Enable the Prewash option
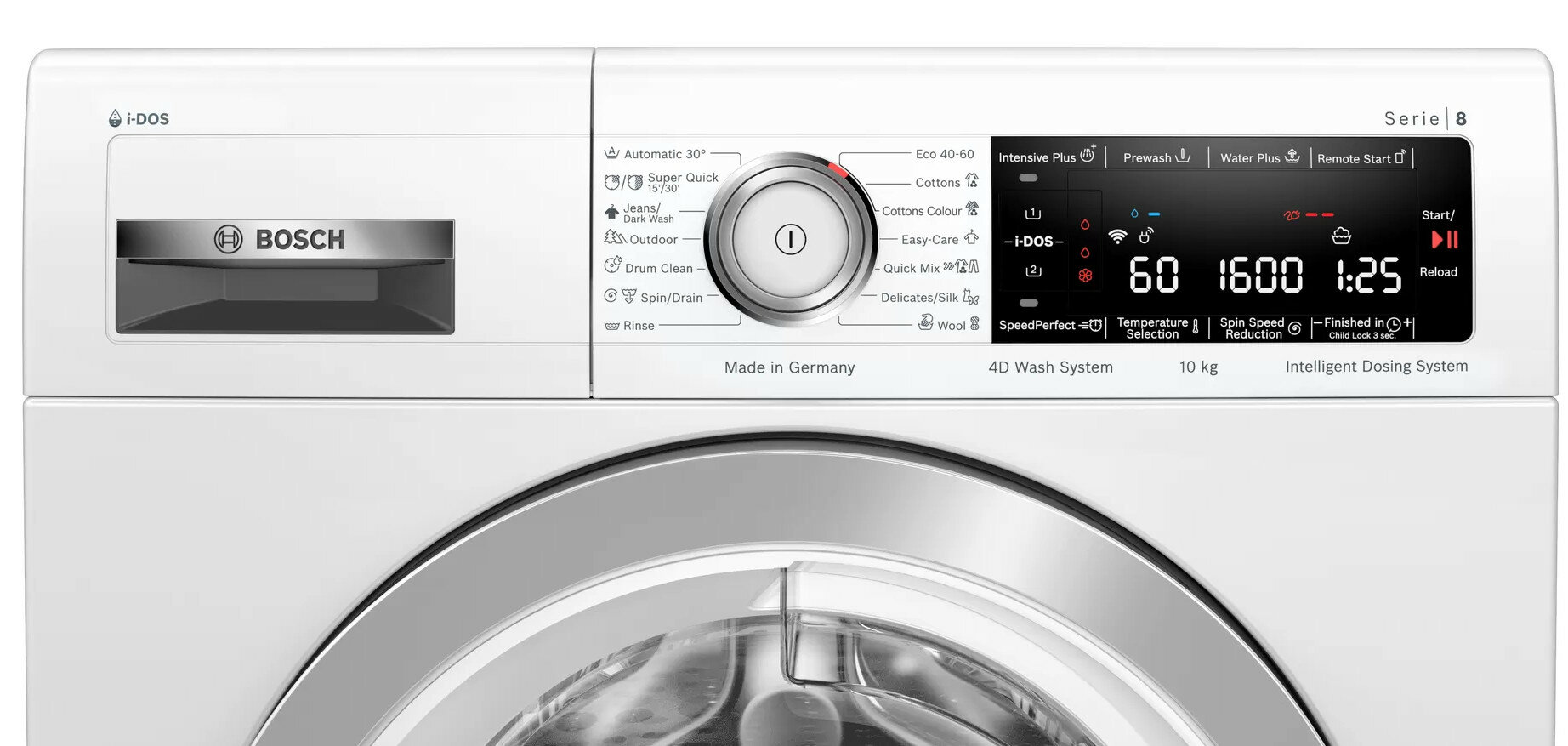 click(x=1156, y=157)
